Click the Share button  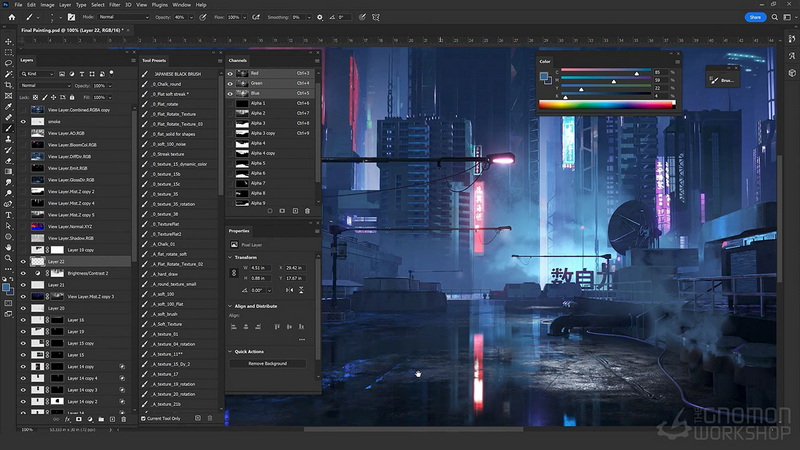click(x=755, y=17)
